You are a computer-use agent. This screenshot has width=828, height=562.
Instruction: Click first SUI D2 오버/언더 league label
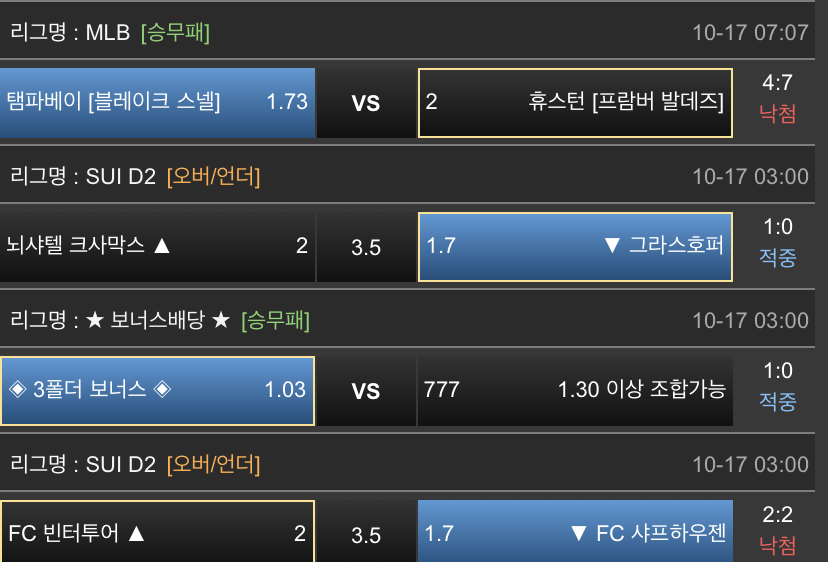[135, 177]
